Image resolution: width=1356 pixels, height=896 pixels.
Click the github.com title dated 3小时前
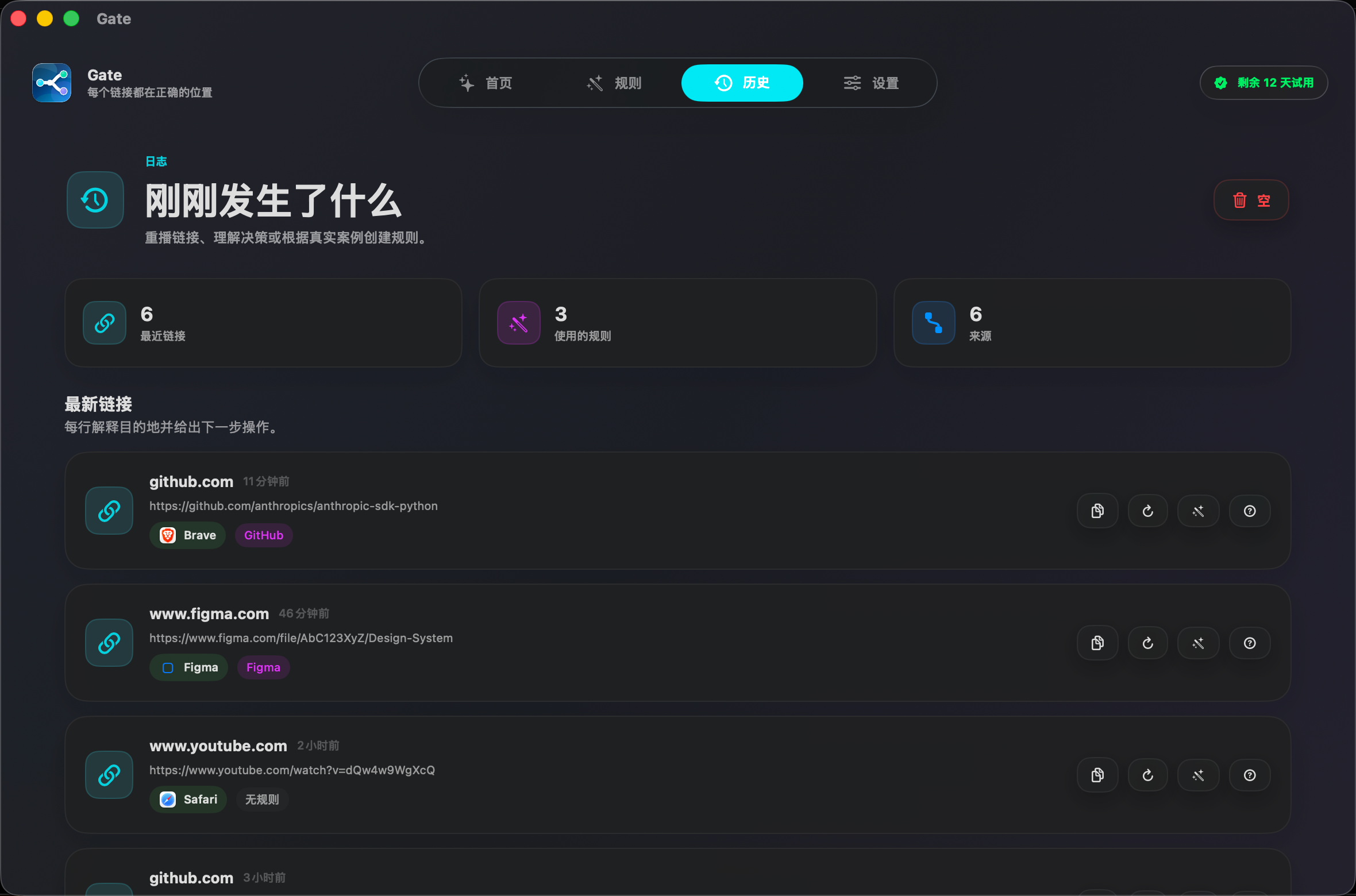pyautogui.click(x=191, y=878)
